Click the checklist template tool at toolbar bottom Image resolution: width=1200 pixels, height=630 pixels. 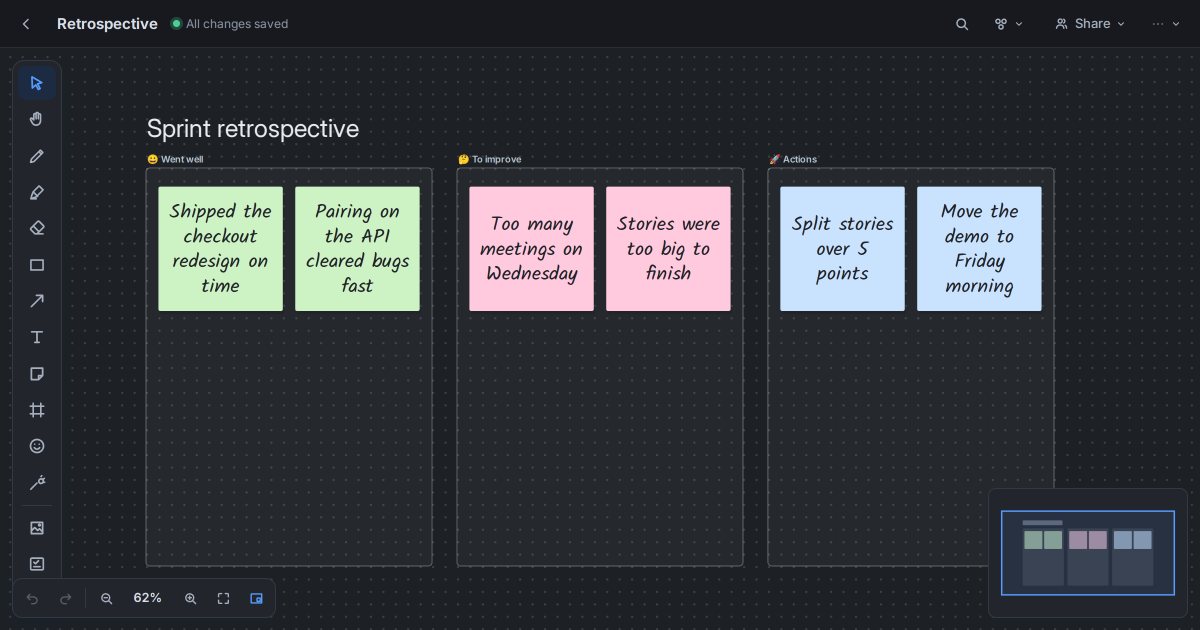[37, 563]
